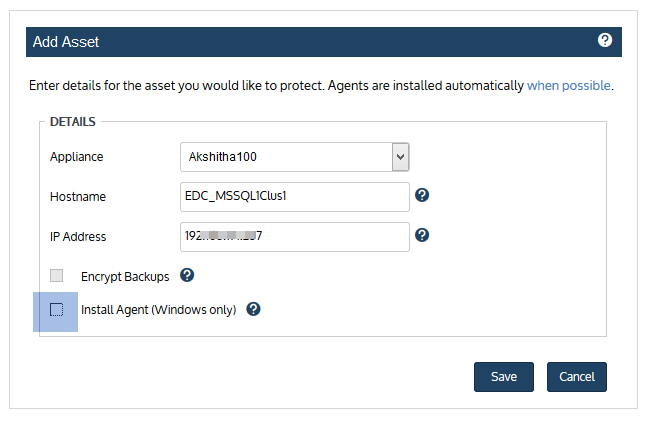
Task: View help icon beside Install Agent option
Action: click(x=253, y=309)
